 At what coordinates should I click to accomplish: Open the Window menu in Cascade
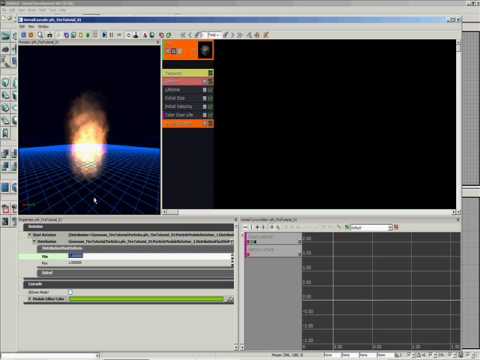(x=43, y=26)
